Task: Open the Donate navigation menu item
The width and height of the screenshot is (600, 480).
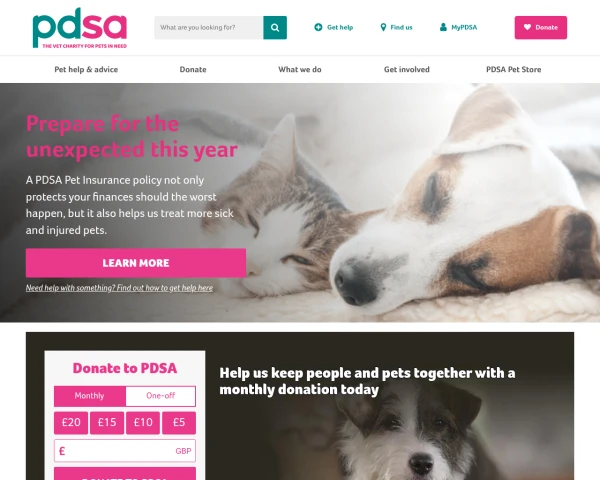Action: click(193, 69)
